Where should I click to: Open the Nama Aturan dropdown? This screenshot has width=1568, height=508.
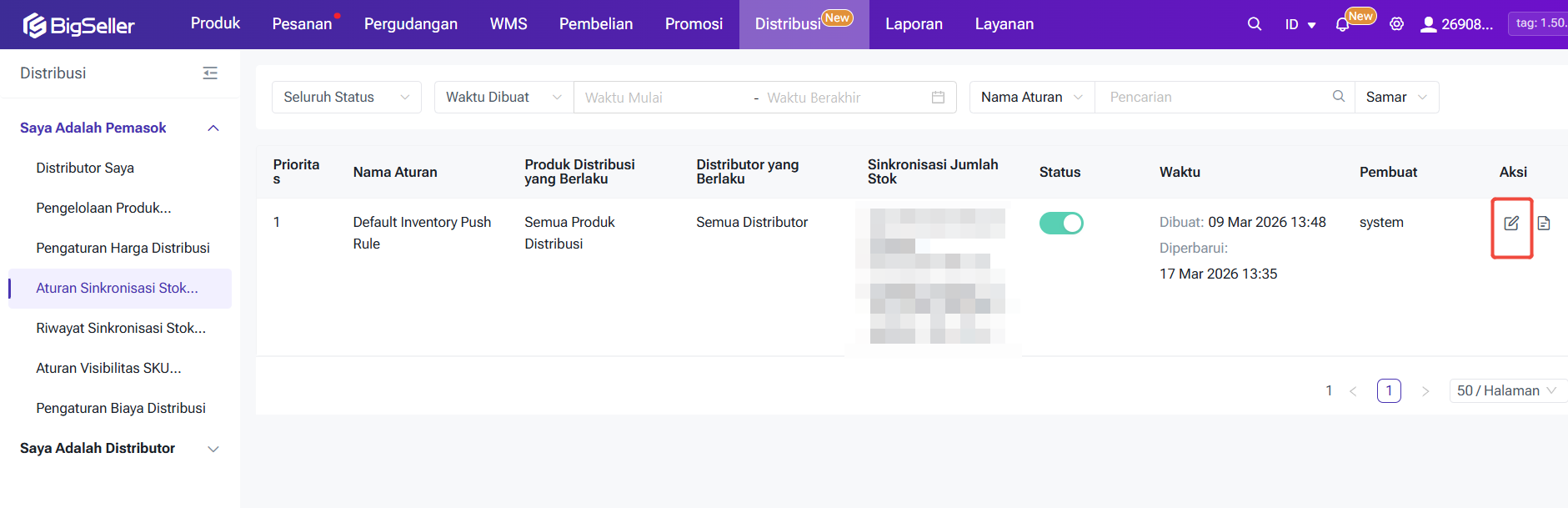point(1031,98)
